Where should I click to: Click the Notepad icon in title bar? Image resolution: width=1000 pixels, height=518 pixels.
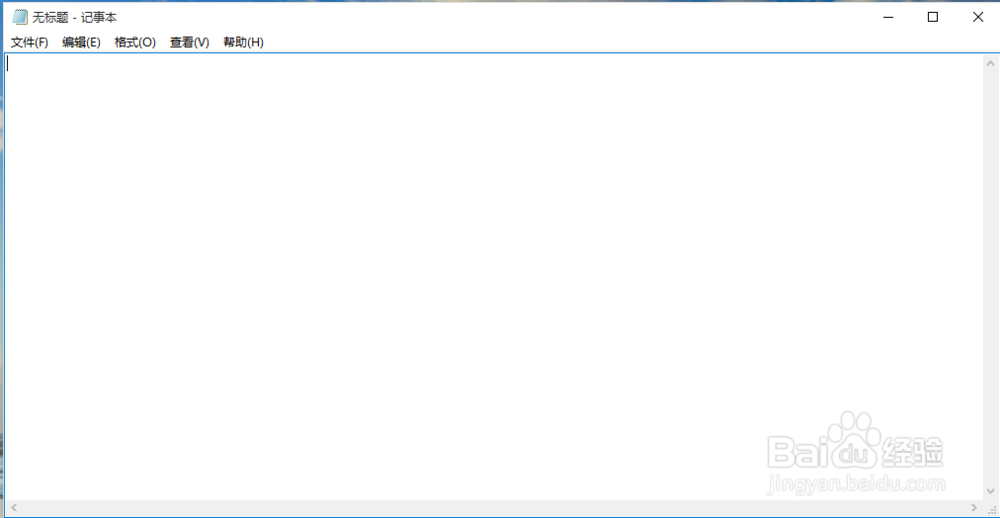pyautogui.click(x=20, y=17)
